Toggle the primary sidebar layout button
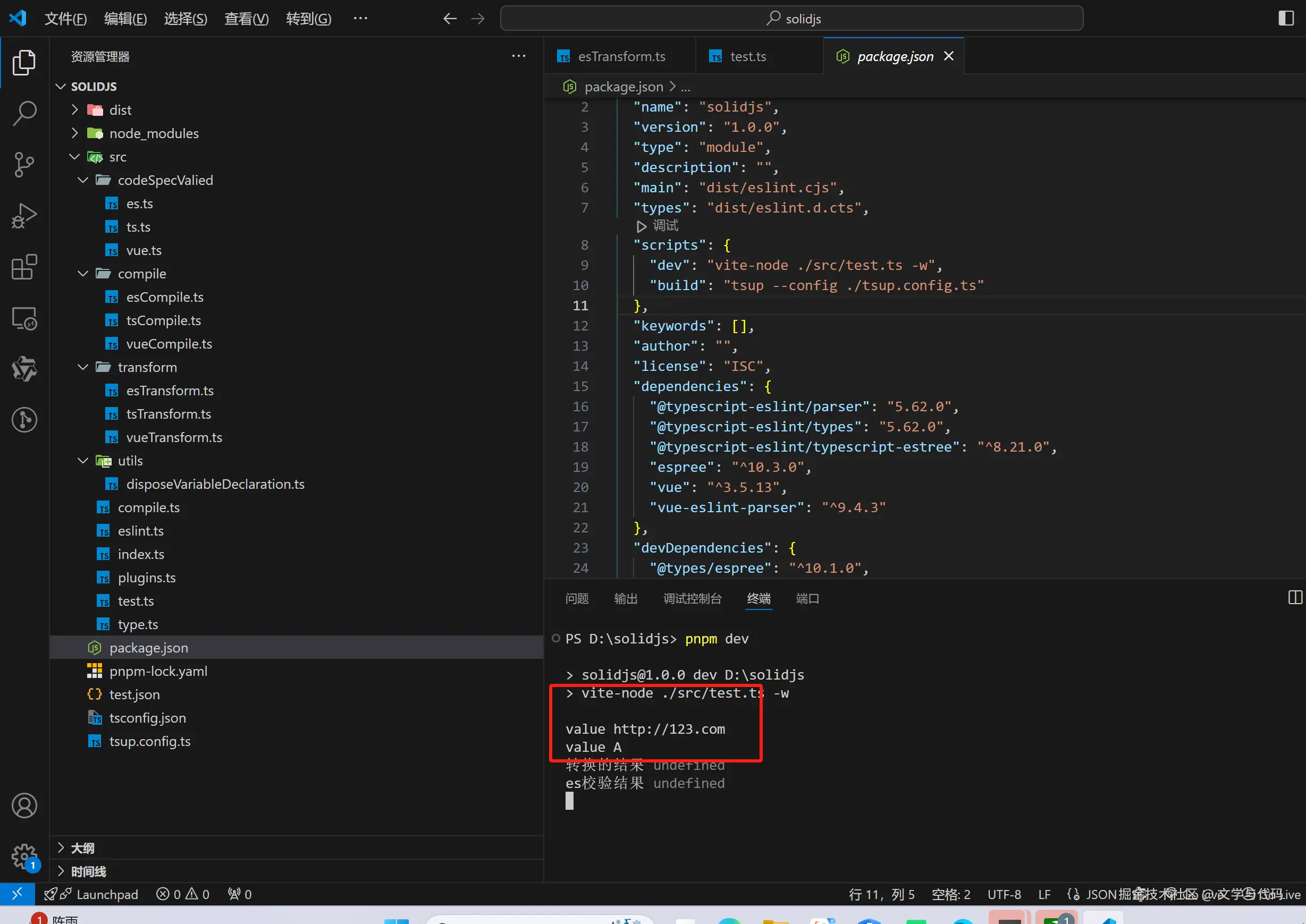Screen dimensions: 1306x924 (1285, 18)
